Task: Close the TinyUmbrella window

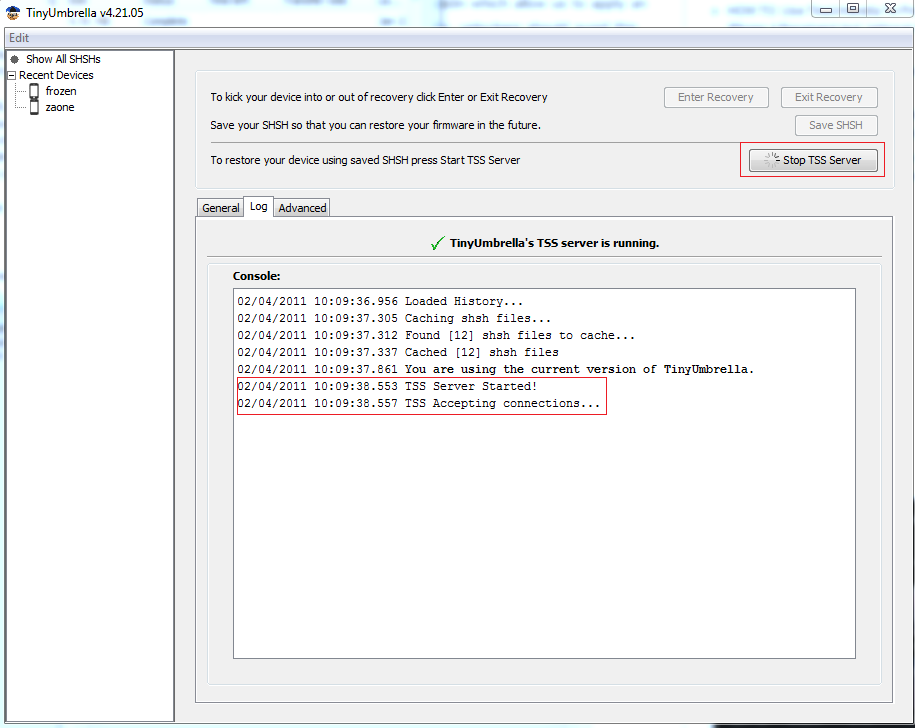Action: coord(890,9)
